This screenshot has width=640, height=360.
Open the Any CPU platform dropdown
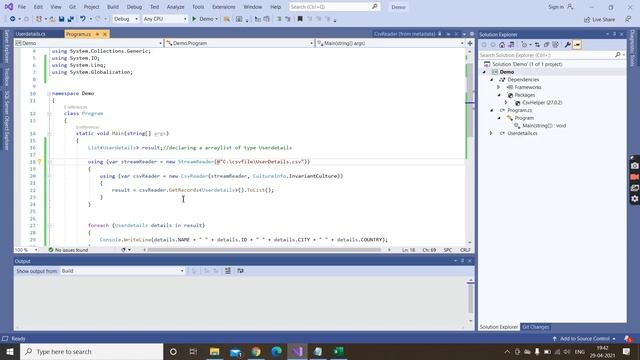click(x=165, y=19)
